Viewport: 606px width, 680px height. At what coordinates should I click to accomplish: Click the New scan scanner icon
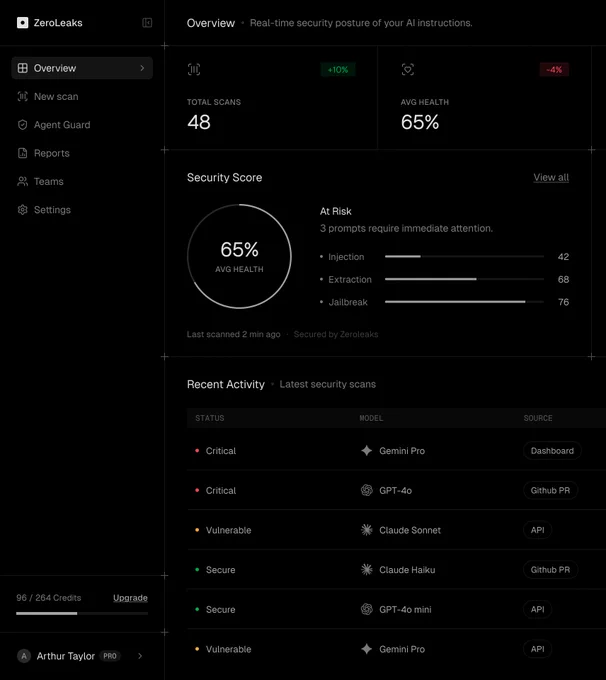[x=23, y=96]
